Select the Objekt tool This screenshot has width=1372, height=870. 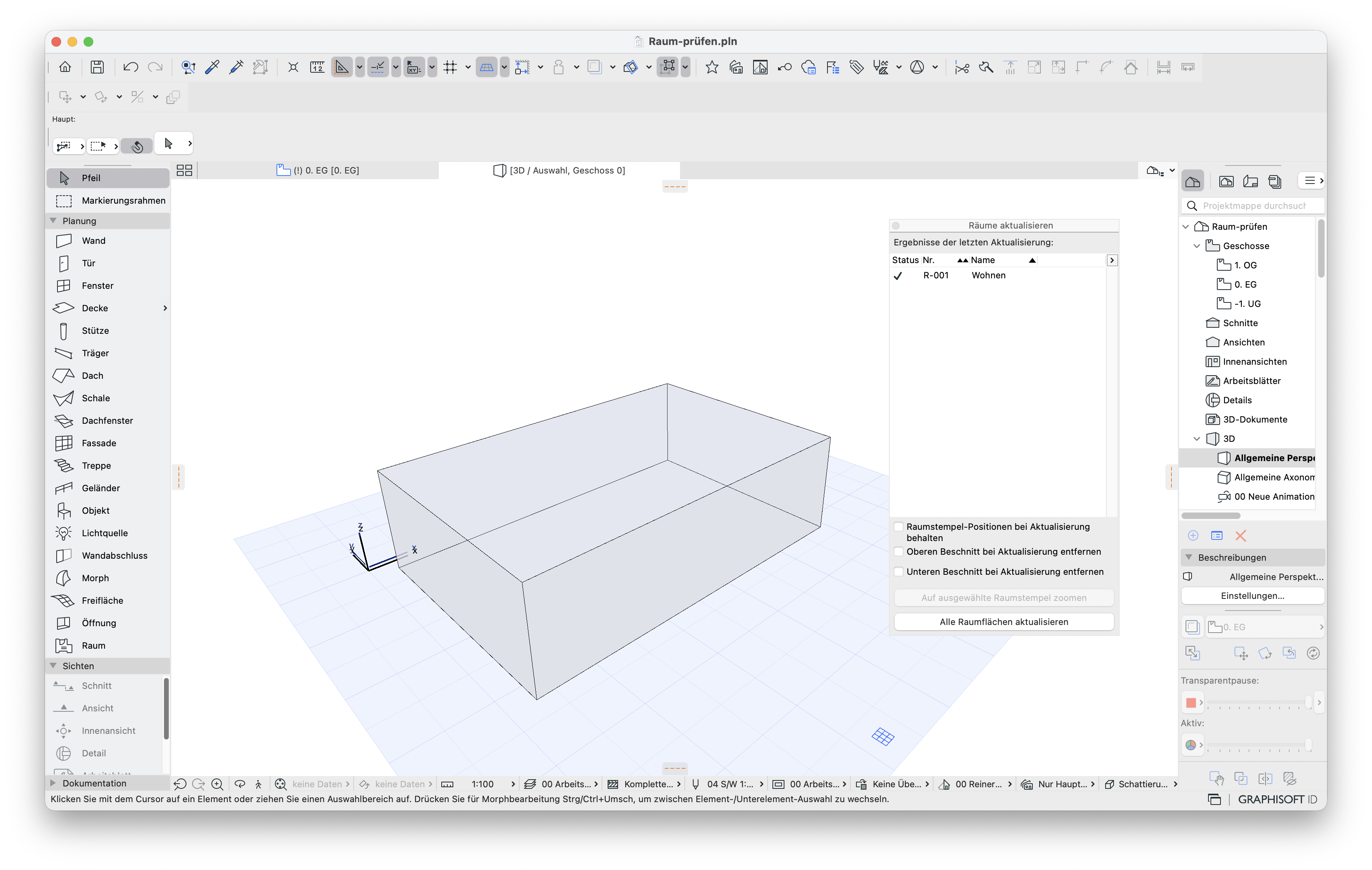click(x=108, y=511)
